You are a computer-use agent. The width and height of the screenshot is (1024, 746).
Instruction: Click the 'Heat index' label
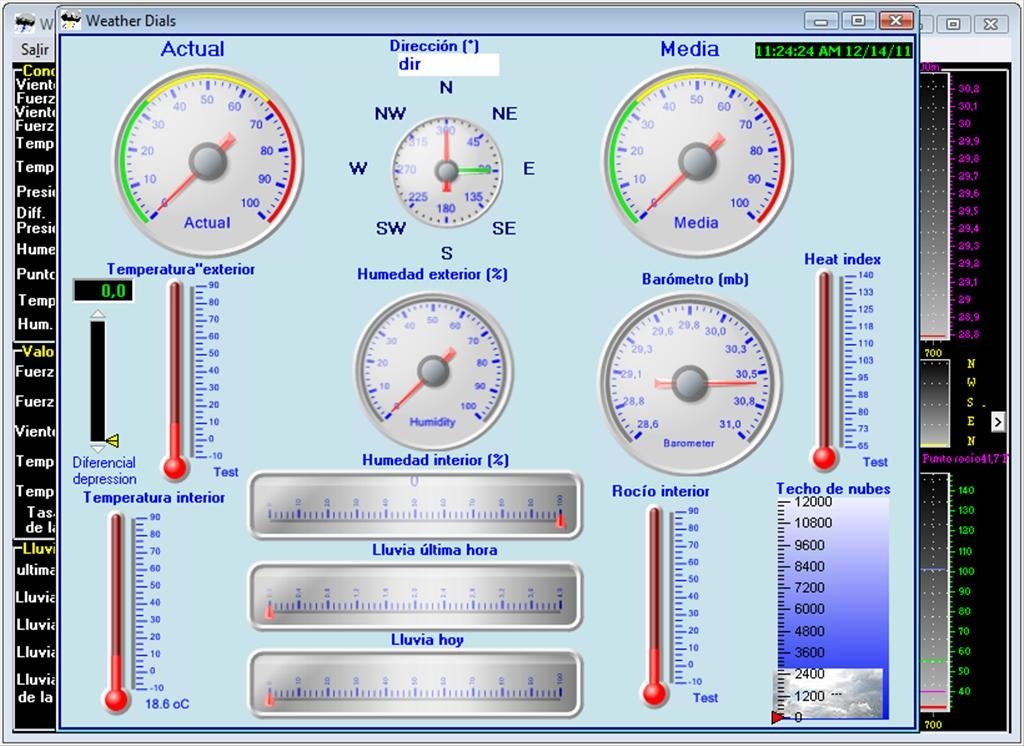[842, 259]
